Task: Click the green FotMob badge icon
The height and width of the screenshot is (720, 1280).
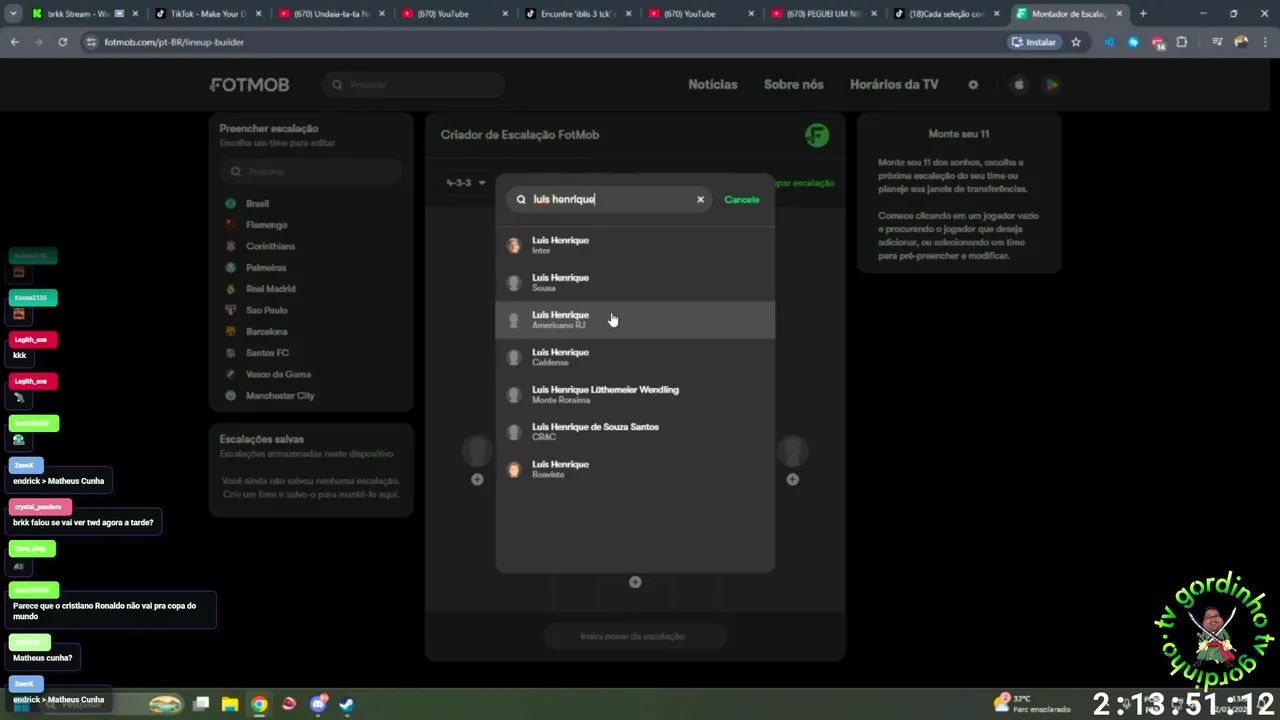Action: (817, 135)
